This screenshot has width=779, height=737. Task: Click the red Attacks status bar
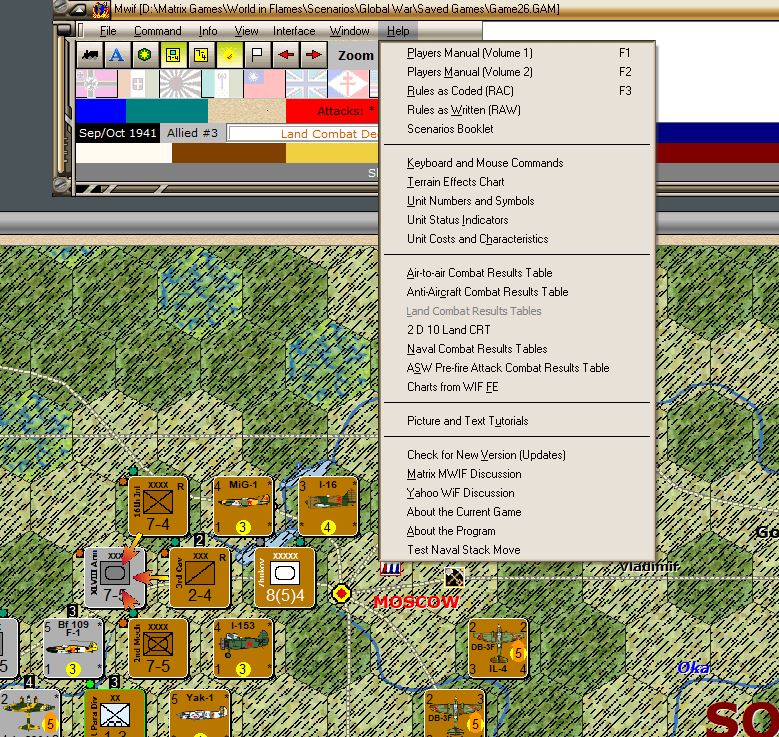[x=332, y=110]
